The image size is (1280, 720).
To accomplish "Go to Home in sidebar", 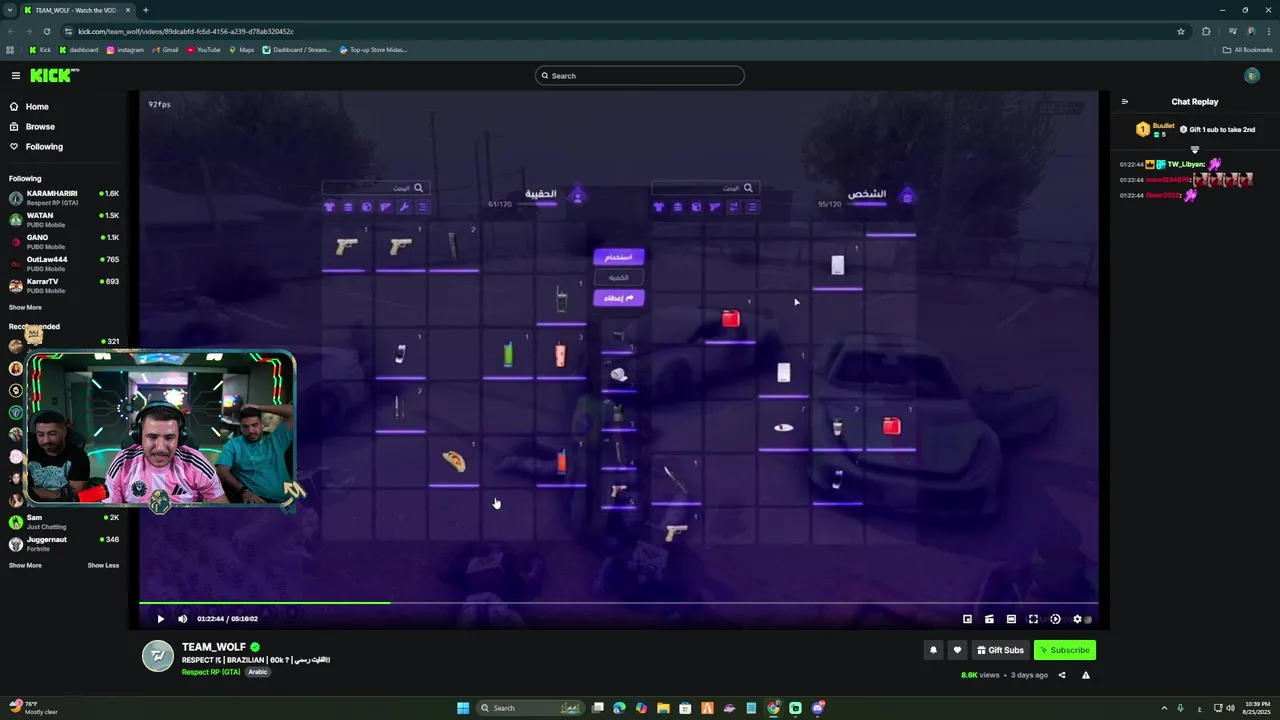I will (29, 106).
